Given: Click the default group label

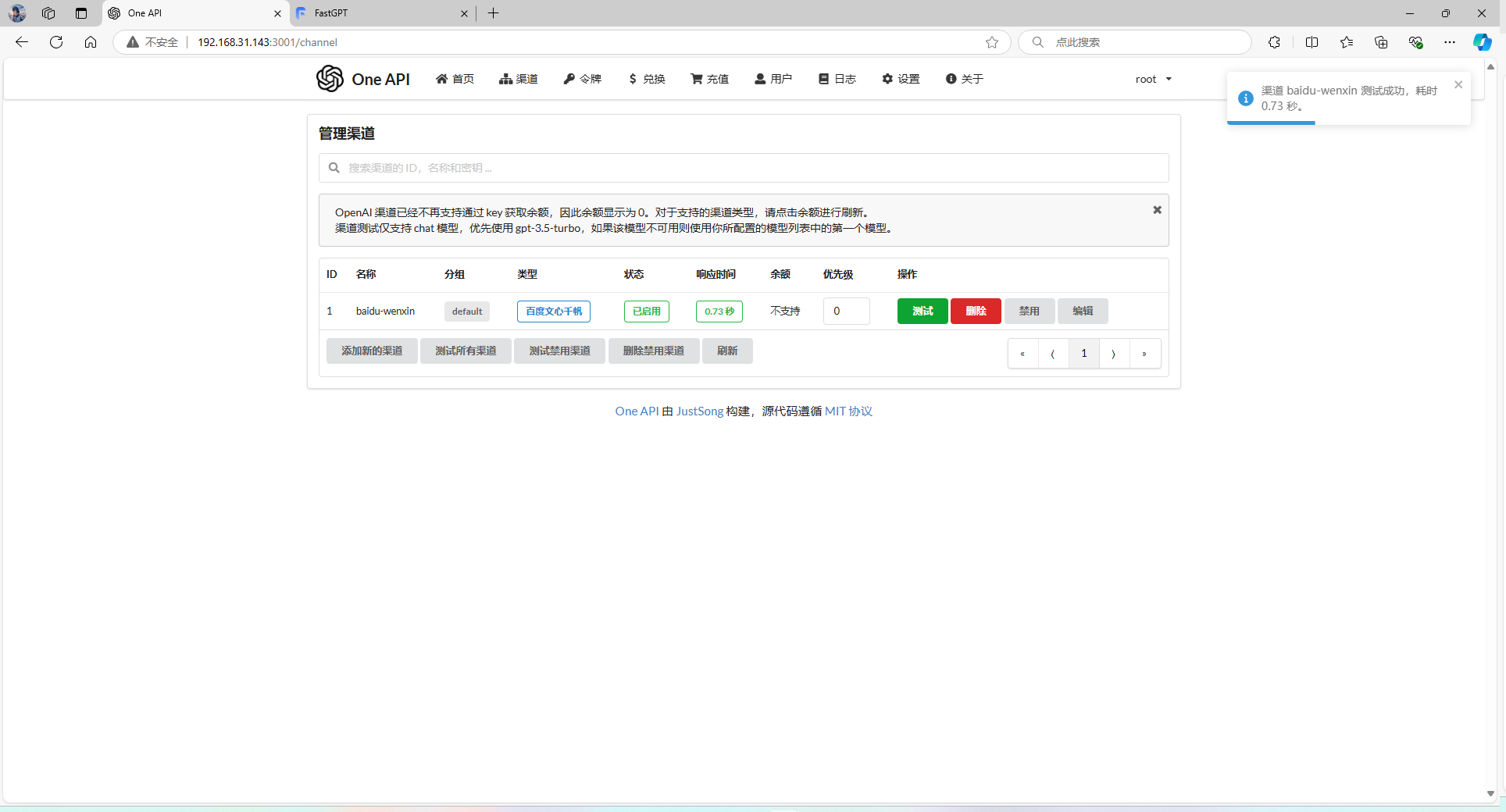Looking at the screenshot, I should 467,312.
